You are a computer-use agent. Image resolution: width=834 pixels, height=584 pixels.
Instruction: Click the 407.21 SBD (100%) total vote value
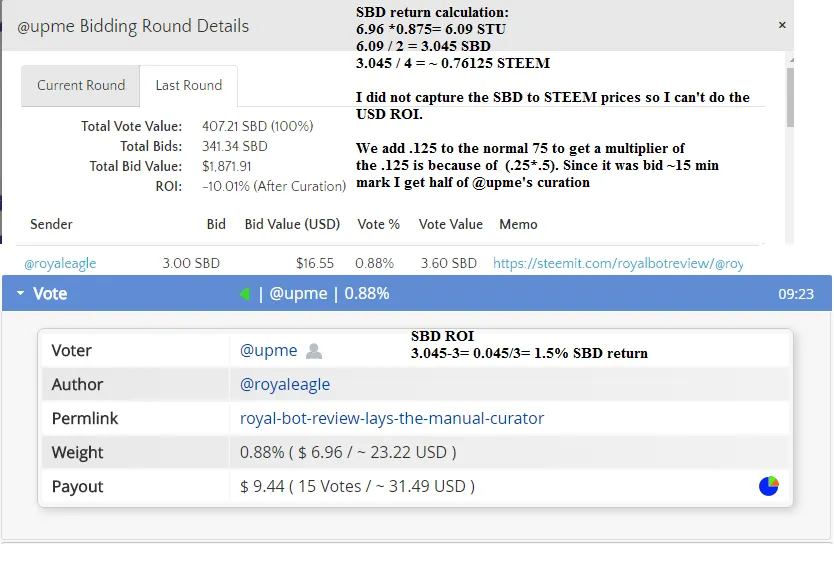(x=257, y=126)
